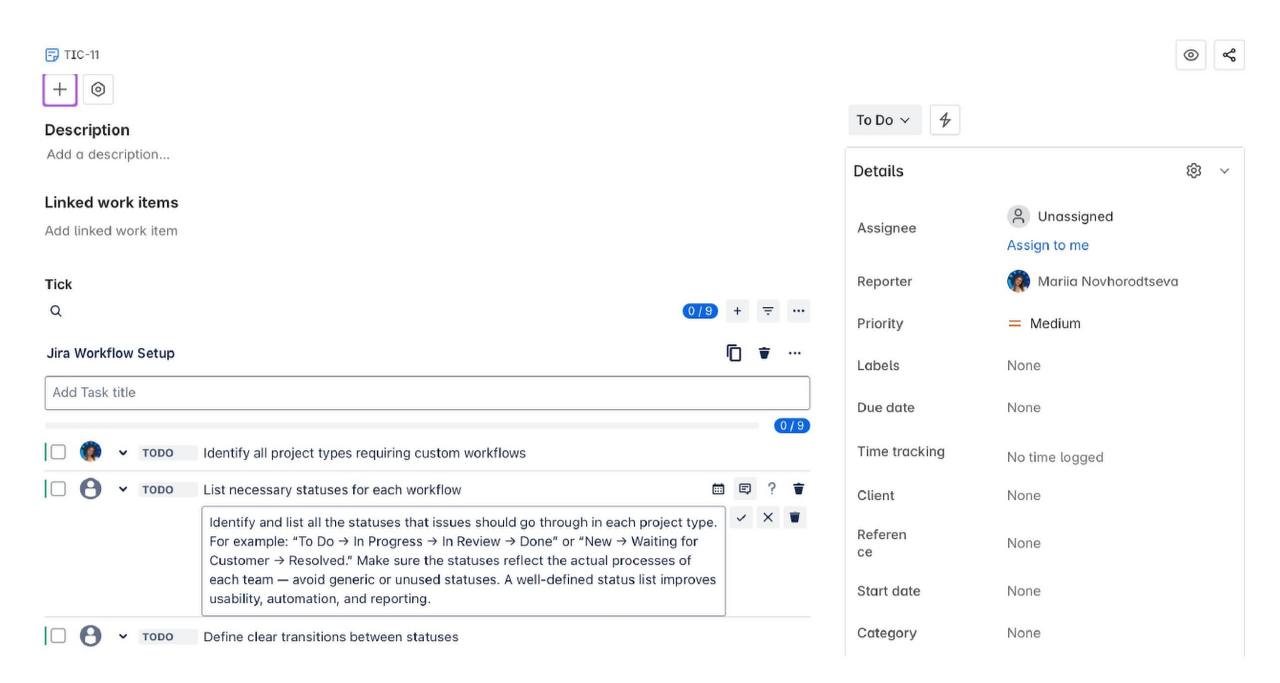
Task: Check off 'Identify all project types' task
Action: pyautogui.click(x=58, y=452)
